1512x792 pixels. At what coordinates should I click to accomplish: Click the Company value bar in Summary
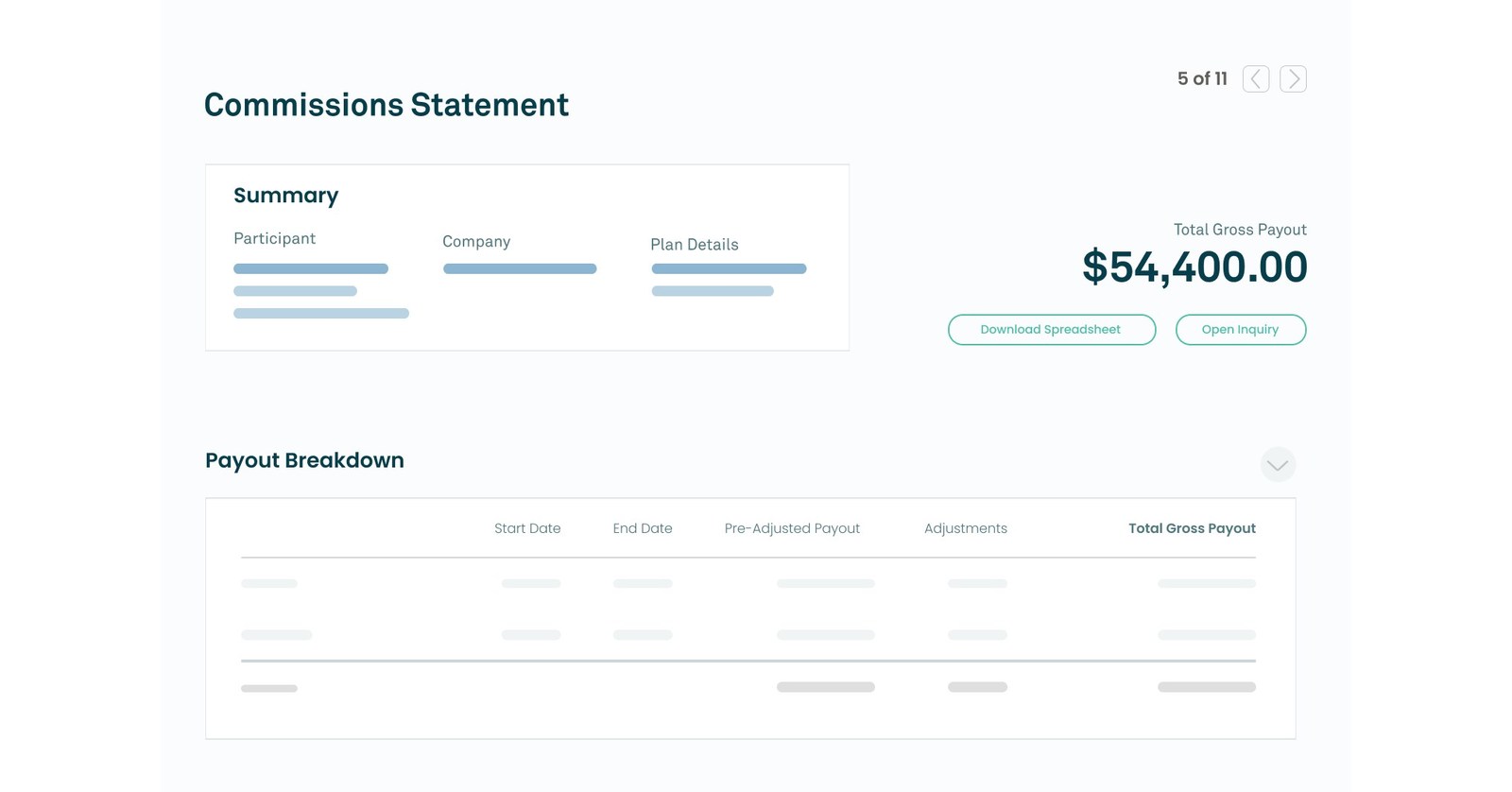(519, 268)
